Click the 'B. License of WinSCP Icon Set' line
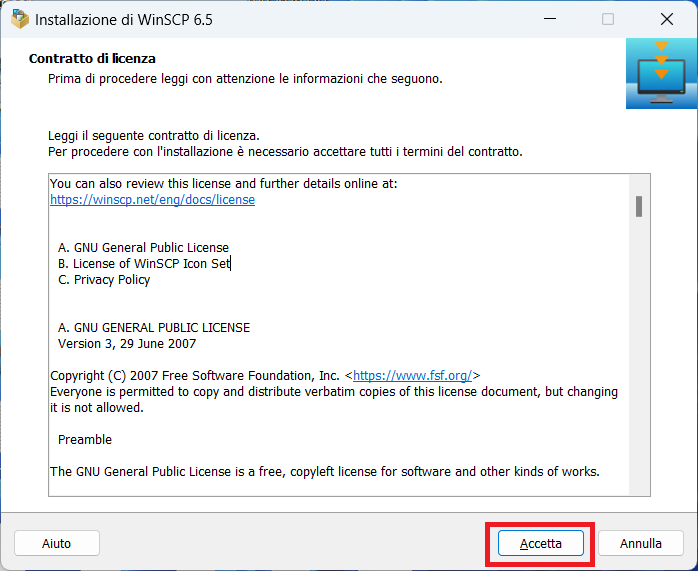The image size is (698, 571). pyautogui.click(x=144, y=264)
